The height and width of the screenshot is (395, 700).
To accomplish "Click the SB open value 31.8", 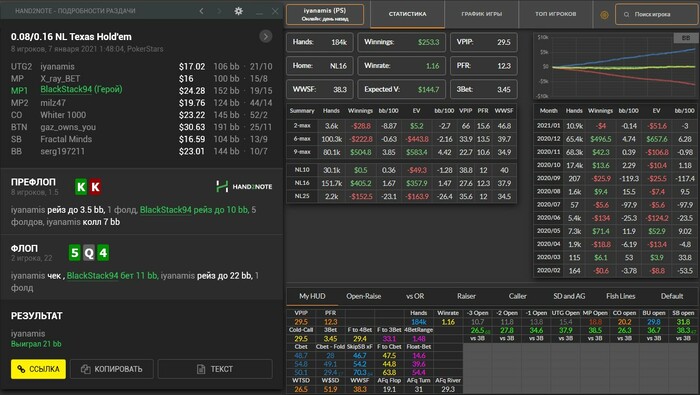I will point(683,322).
